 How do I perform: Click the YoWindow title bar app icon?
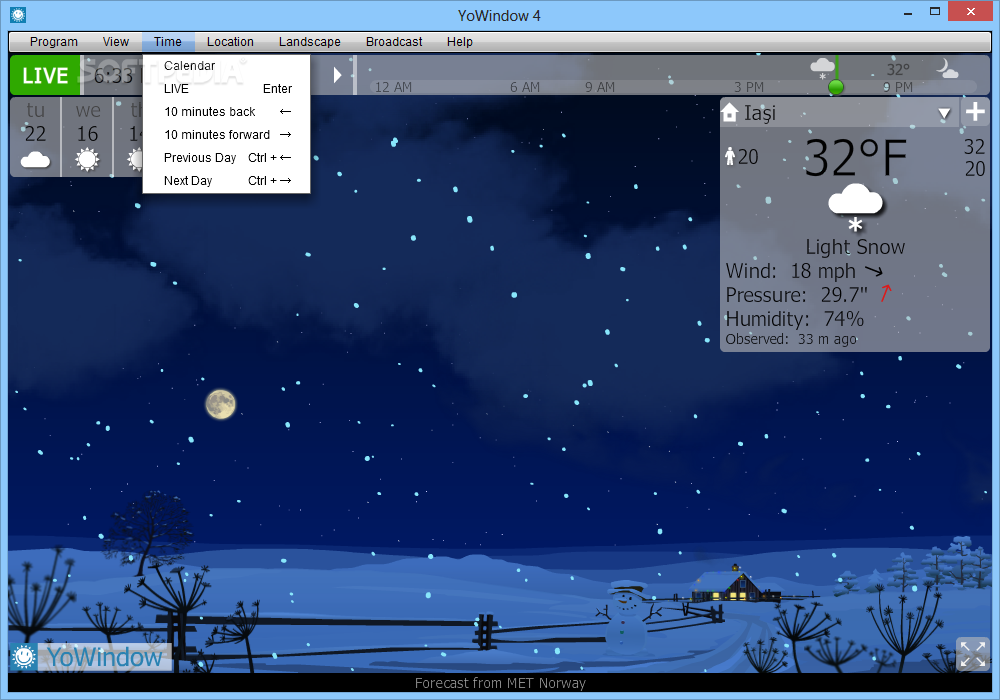tap(18, 15)
